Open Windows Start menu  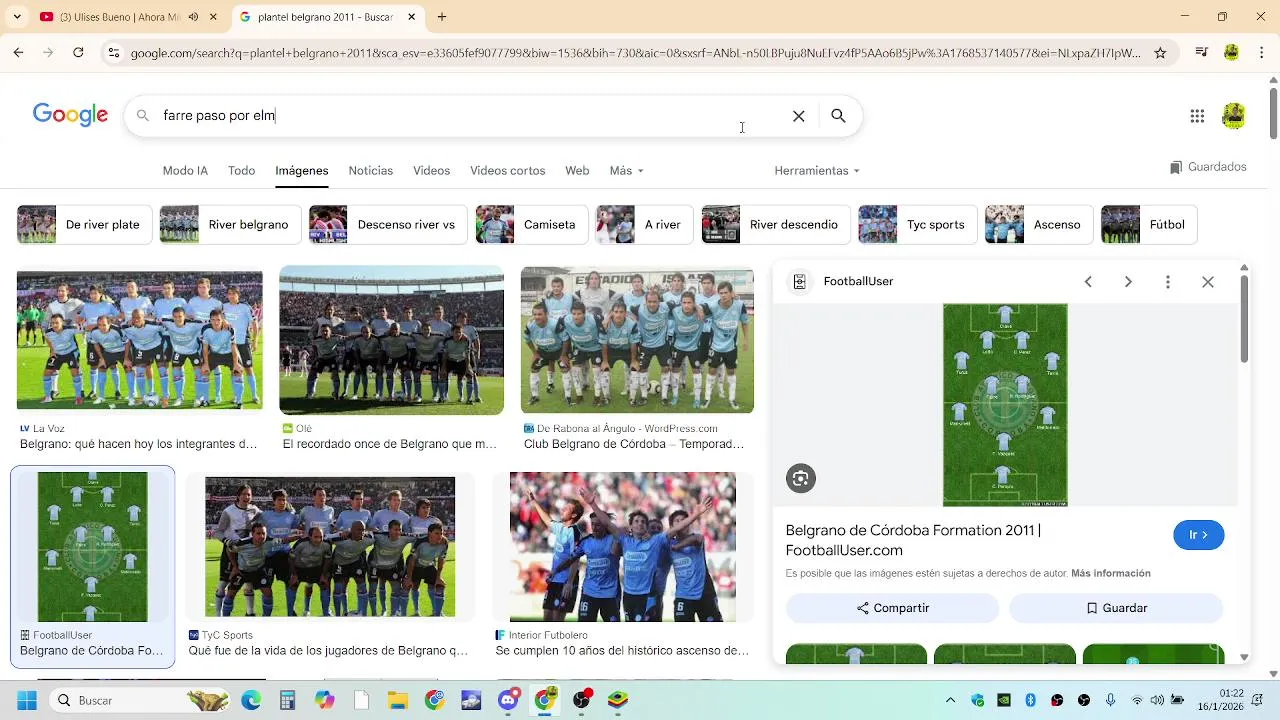[27, 700]
